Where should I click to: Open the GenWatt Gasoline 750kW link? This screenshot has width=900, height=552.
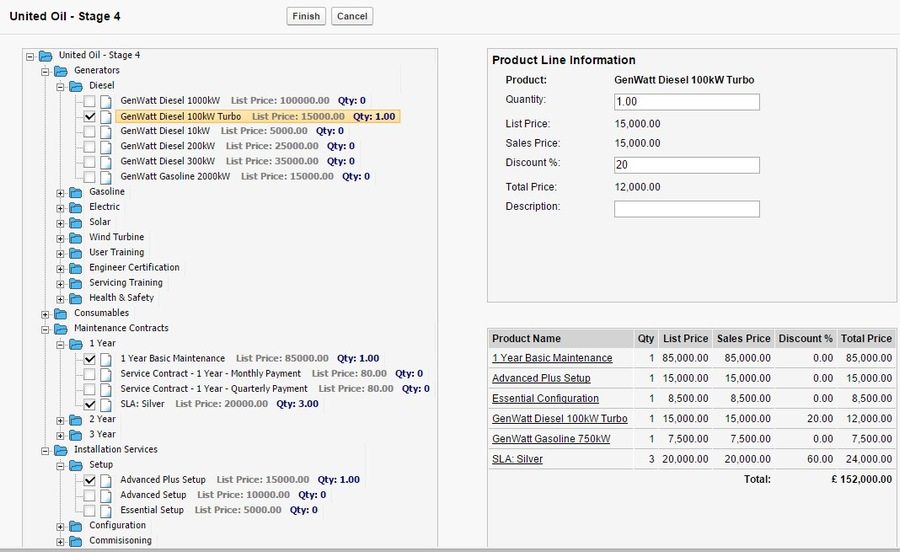tap(551, 438)
